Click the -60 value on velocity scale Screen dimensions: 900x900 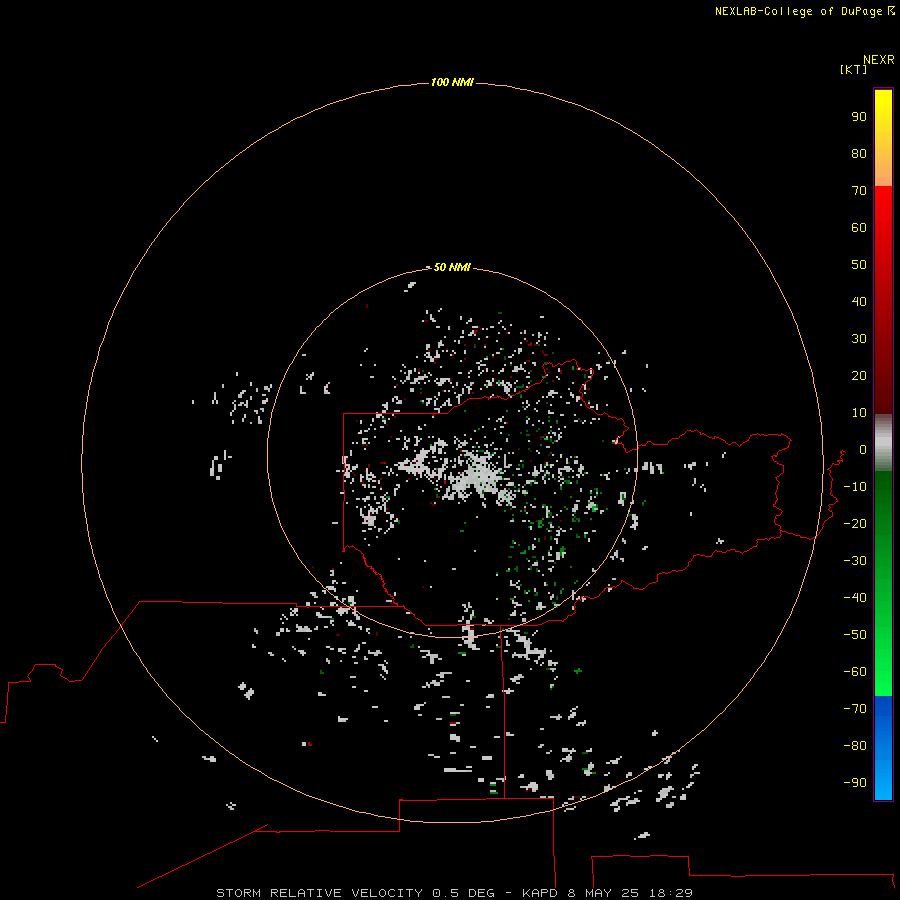point(855,672)
